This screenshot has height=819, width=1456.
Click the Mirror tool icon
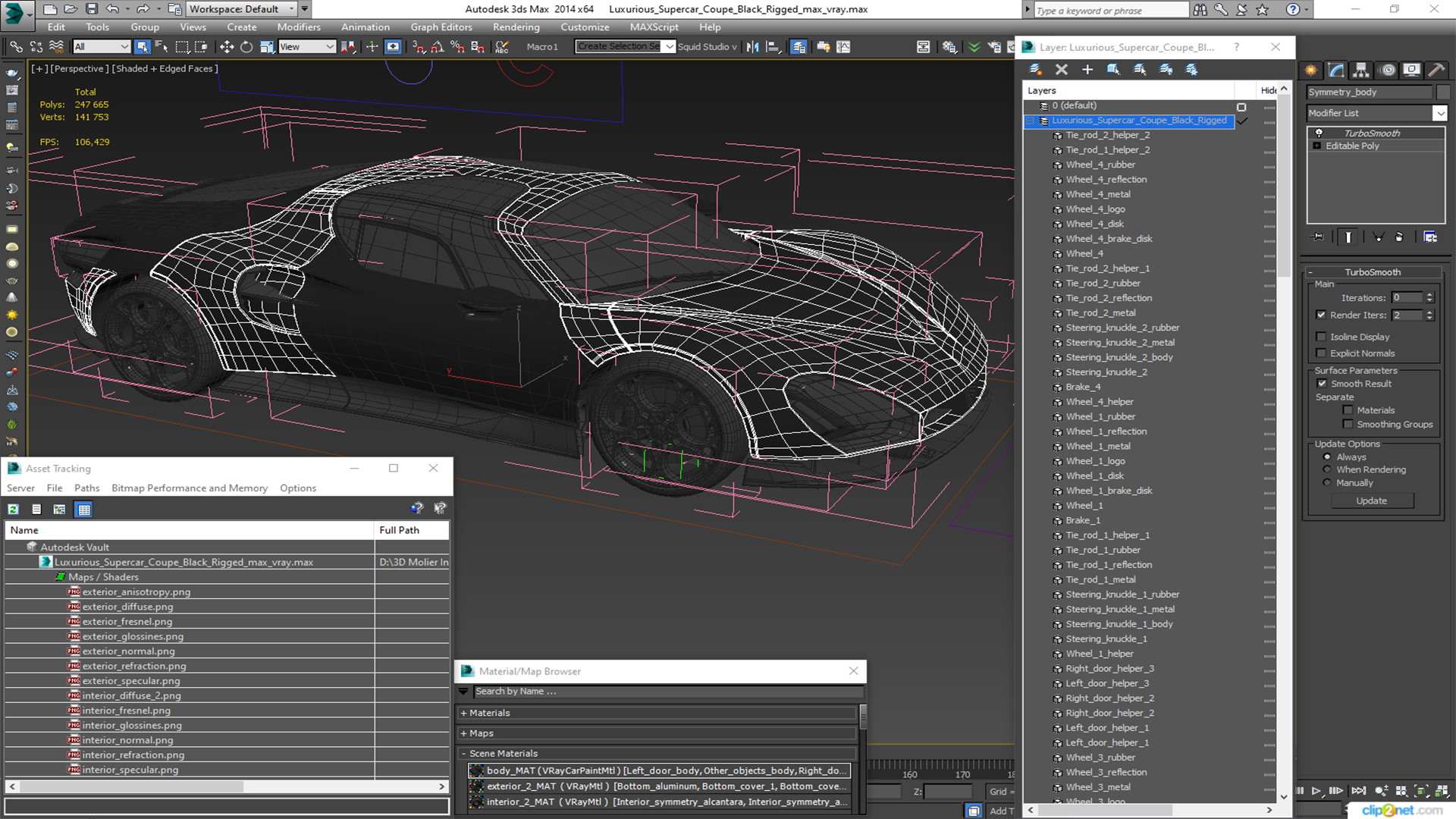click(x=752, y=47)
